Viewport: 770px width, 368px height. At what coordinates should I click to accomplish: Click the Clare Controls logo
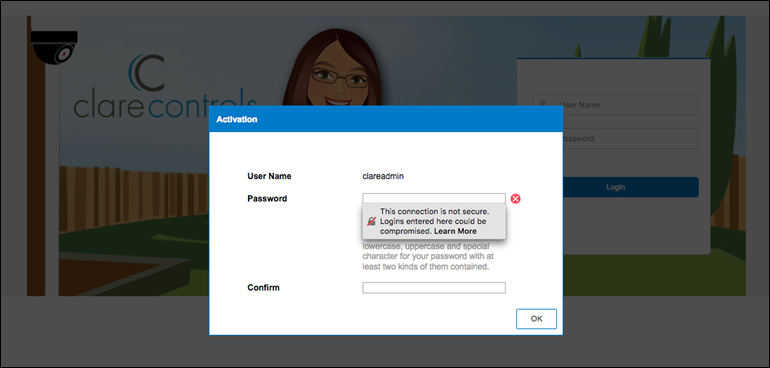pyautogui.click(x=165, y=86)
